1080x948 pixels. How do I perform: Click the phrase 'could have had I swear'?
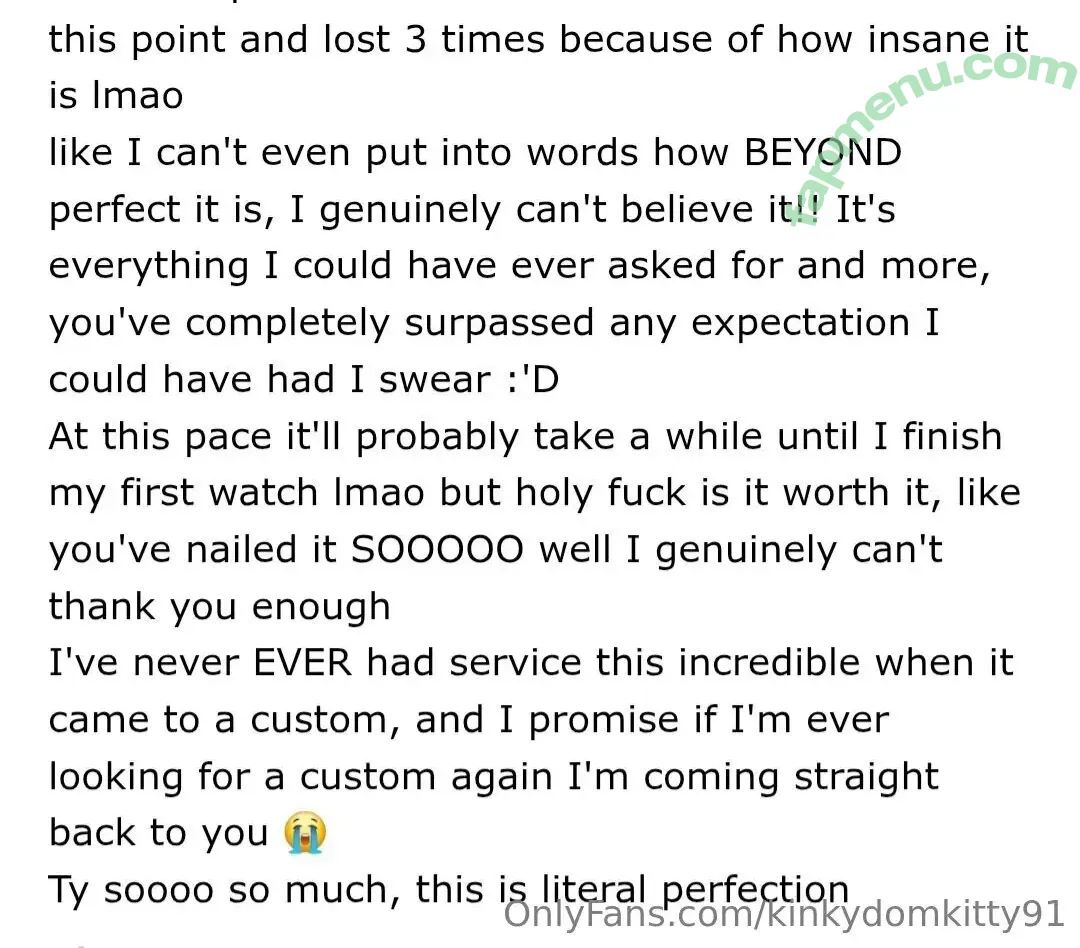(269, 380)
